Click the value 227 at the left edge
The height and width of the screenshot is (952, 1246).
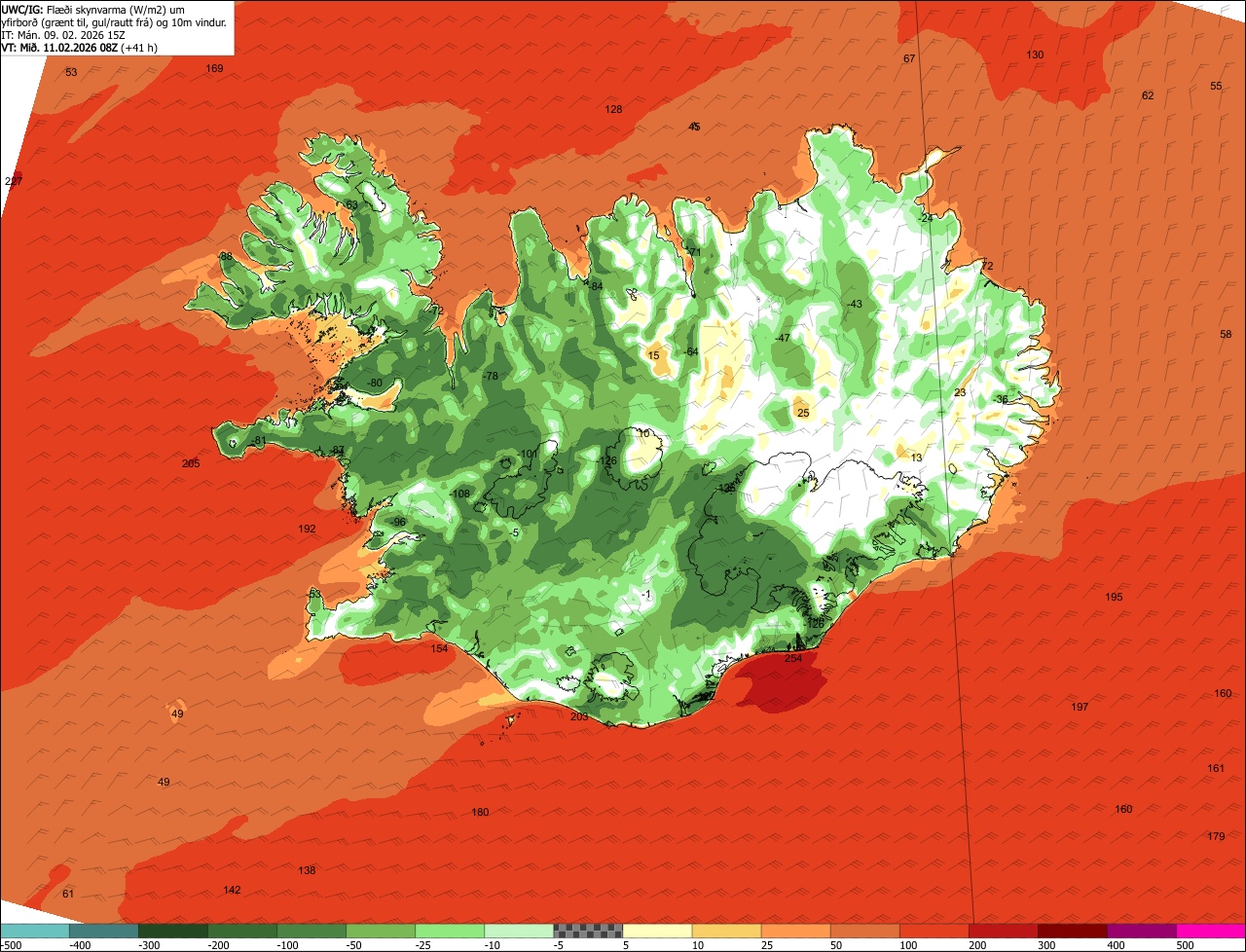pyautogui.click(x=14, y=181)
